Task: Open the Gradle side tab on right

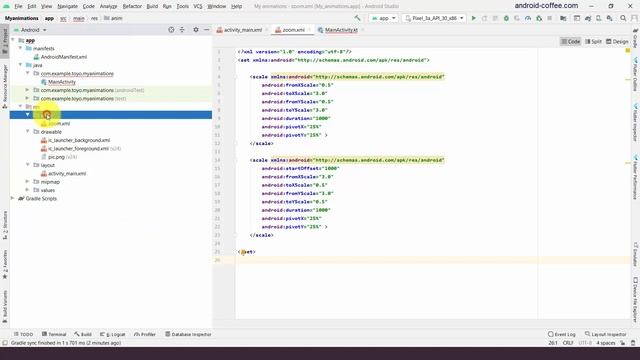Action: [636, 38]
